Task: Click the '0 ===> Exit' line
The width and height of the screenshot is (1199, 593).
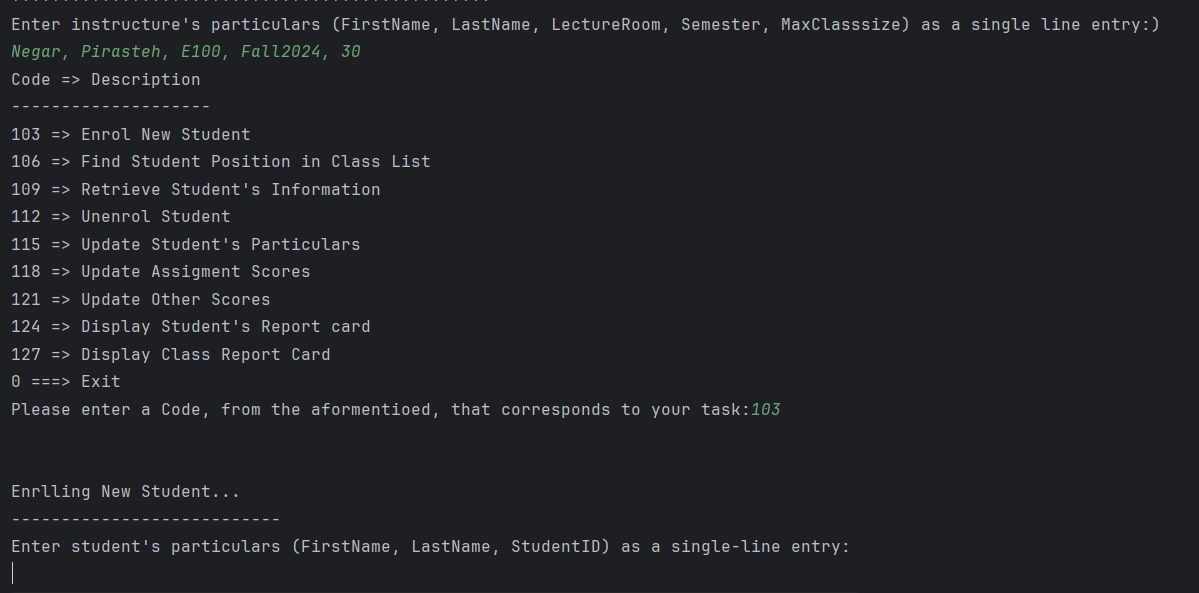Action: click(66, 382)
